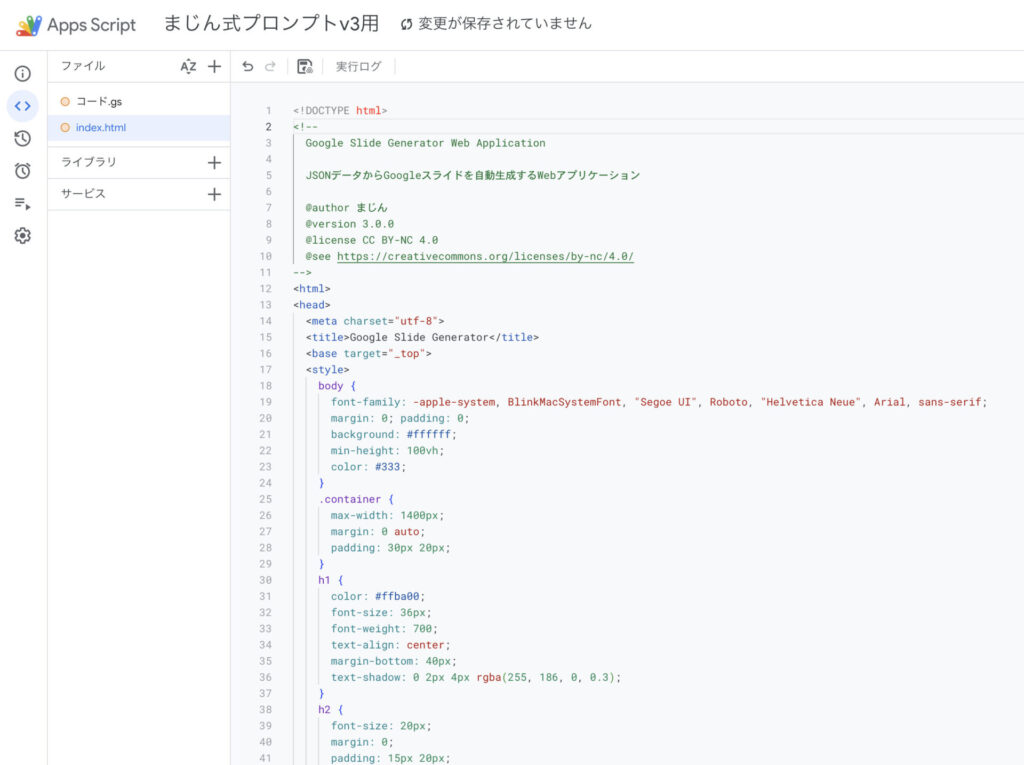Click the undo arrow in editor toolbar
The width and height of the screenshot is (1024, 765).
click(x=248, y=67)
